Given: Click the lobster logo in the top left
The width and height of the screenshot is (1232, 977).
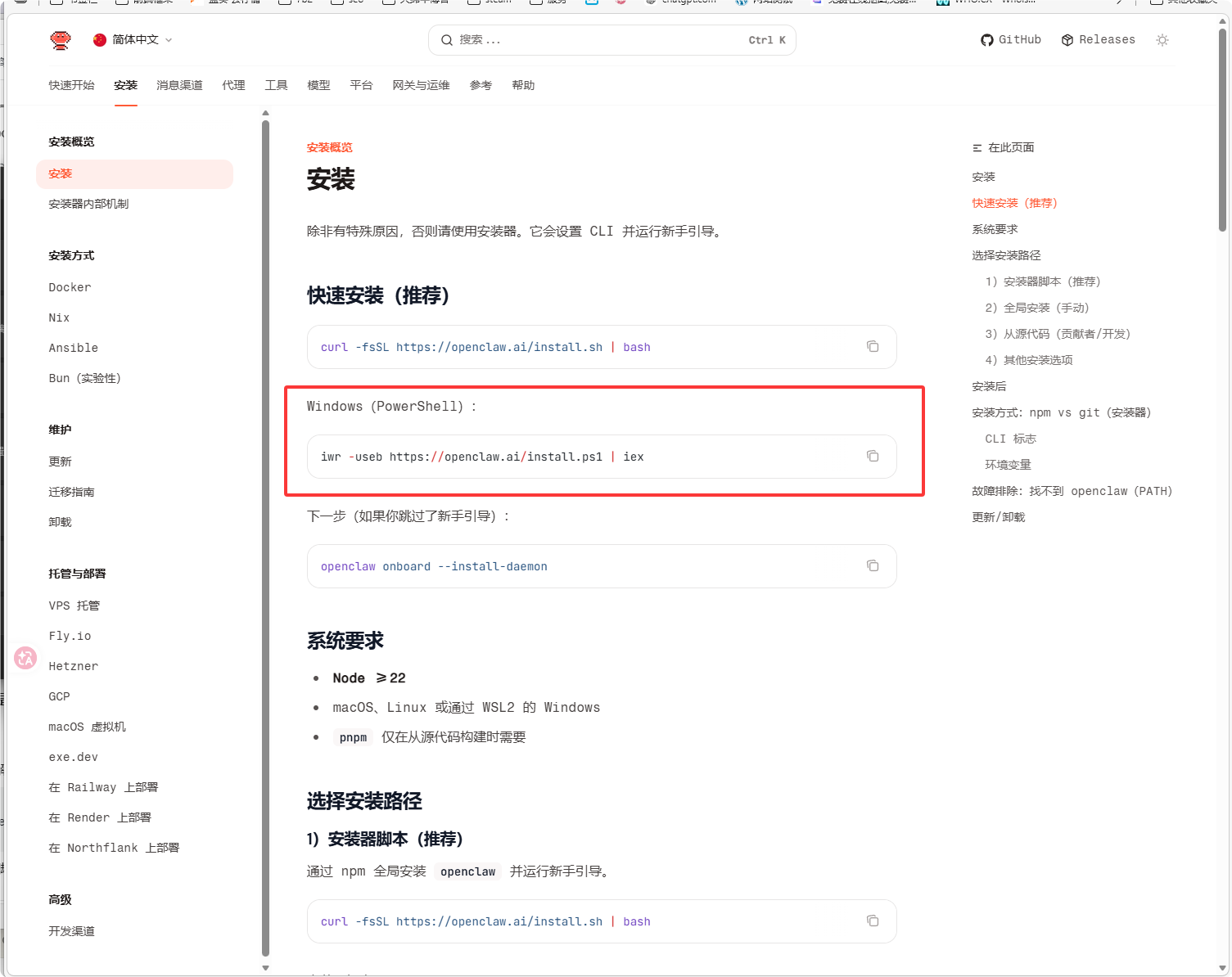Looking at the screenshot, I should (61, 39).
